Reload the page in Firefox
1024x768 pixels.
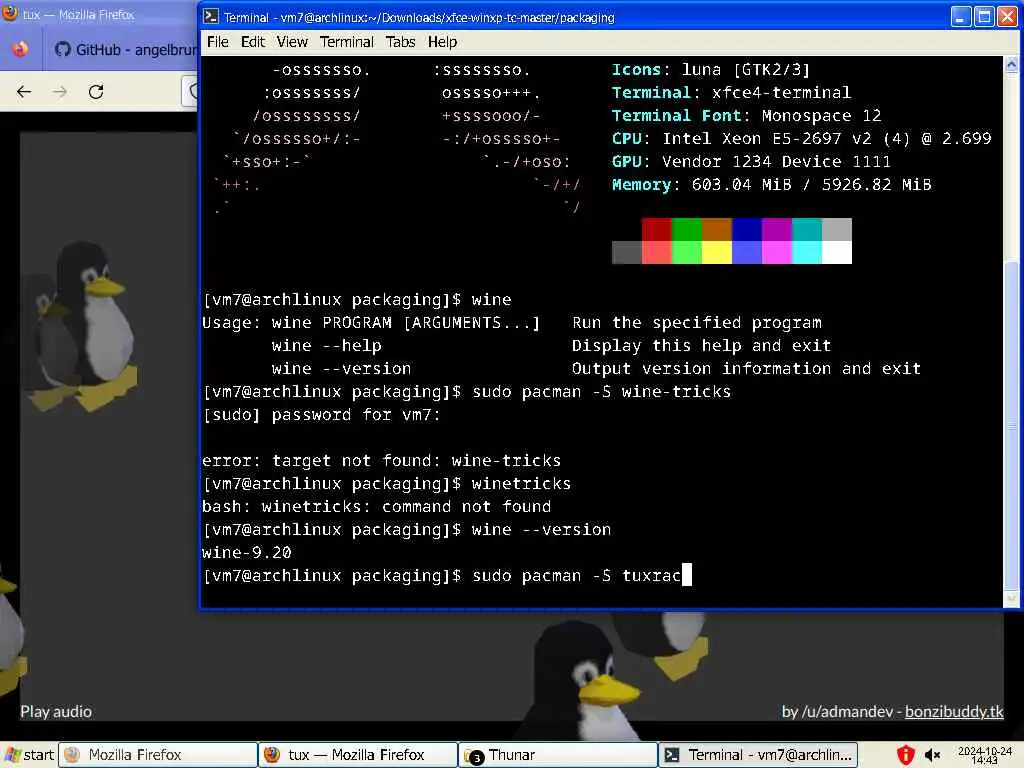click(x=96, y=92)
